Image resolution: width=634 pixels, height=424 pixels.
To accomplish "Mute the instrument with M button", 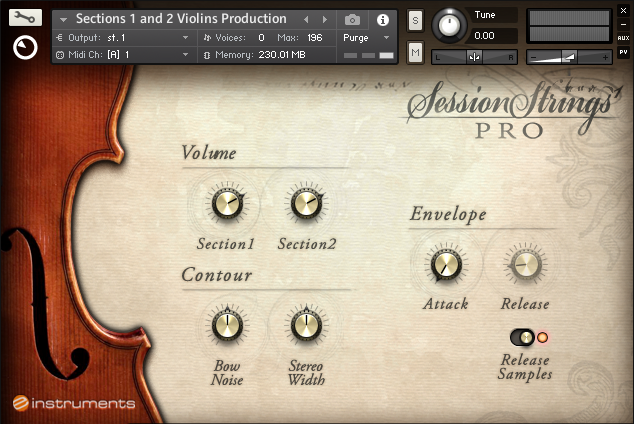I will coord(415,53).
